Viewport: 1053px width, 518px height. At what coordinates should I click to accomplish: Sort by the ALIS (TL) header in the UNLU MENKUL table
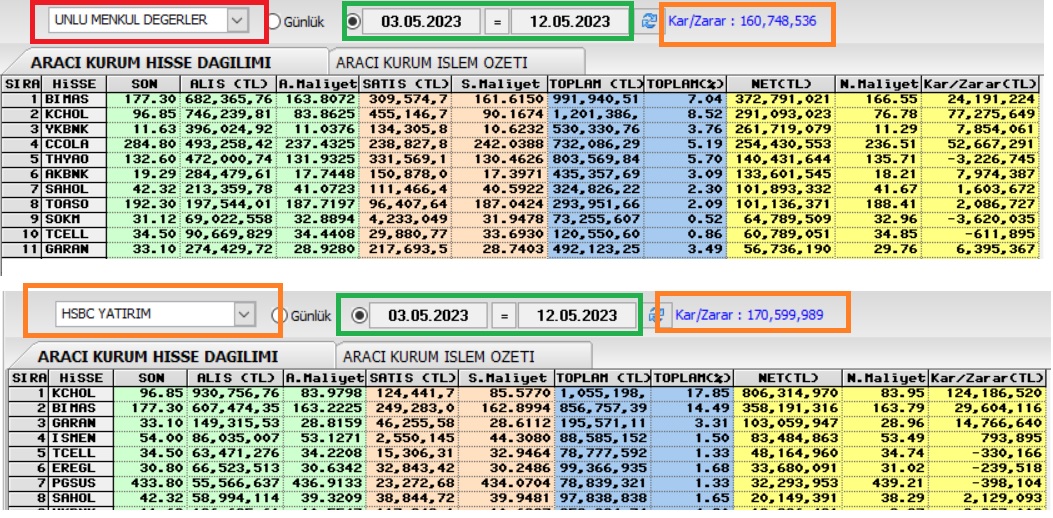[228, 84]
